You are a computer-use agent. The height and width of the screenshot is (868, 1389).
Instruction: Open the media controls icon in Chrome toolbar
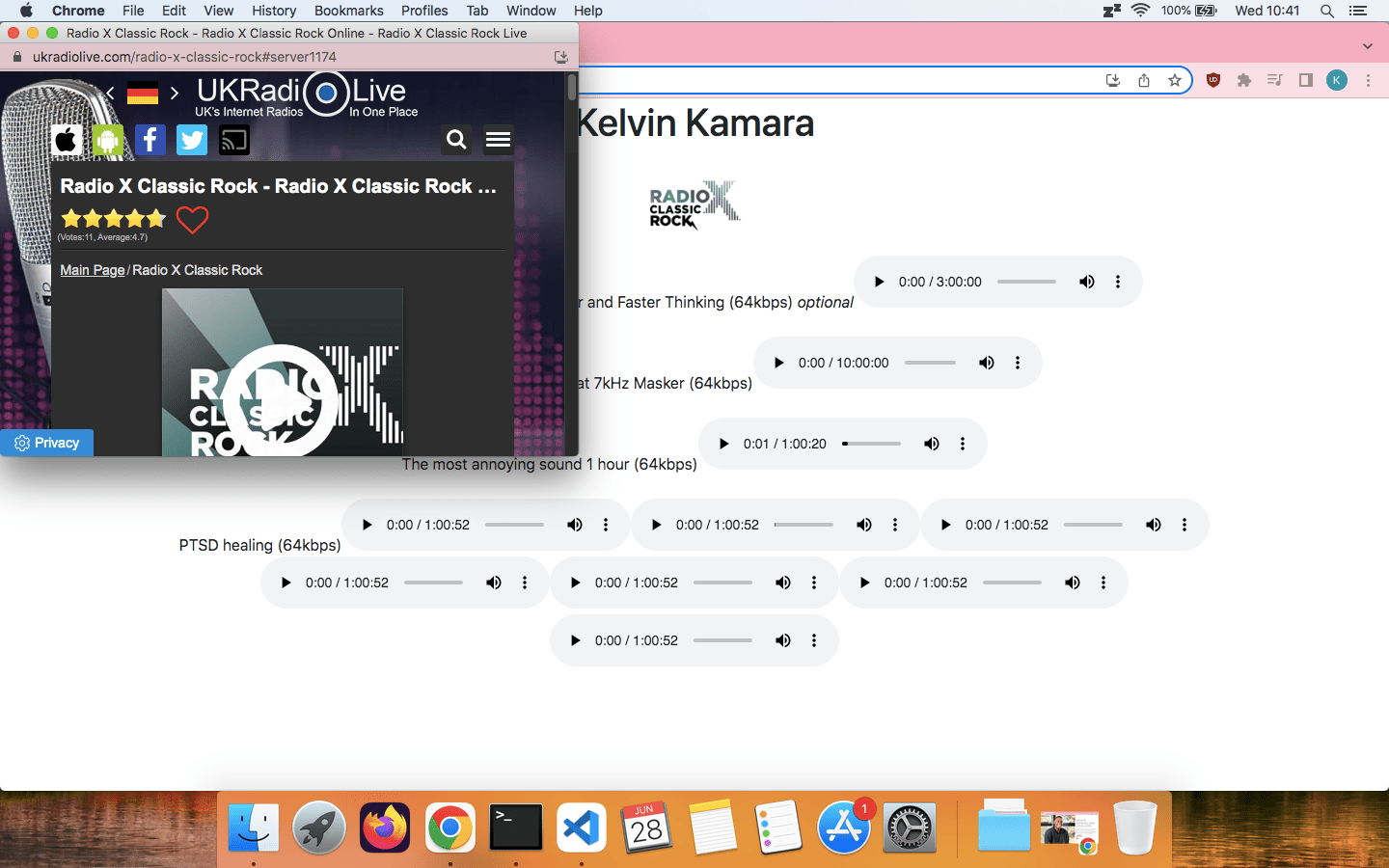pos(1275,80)
